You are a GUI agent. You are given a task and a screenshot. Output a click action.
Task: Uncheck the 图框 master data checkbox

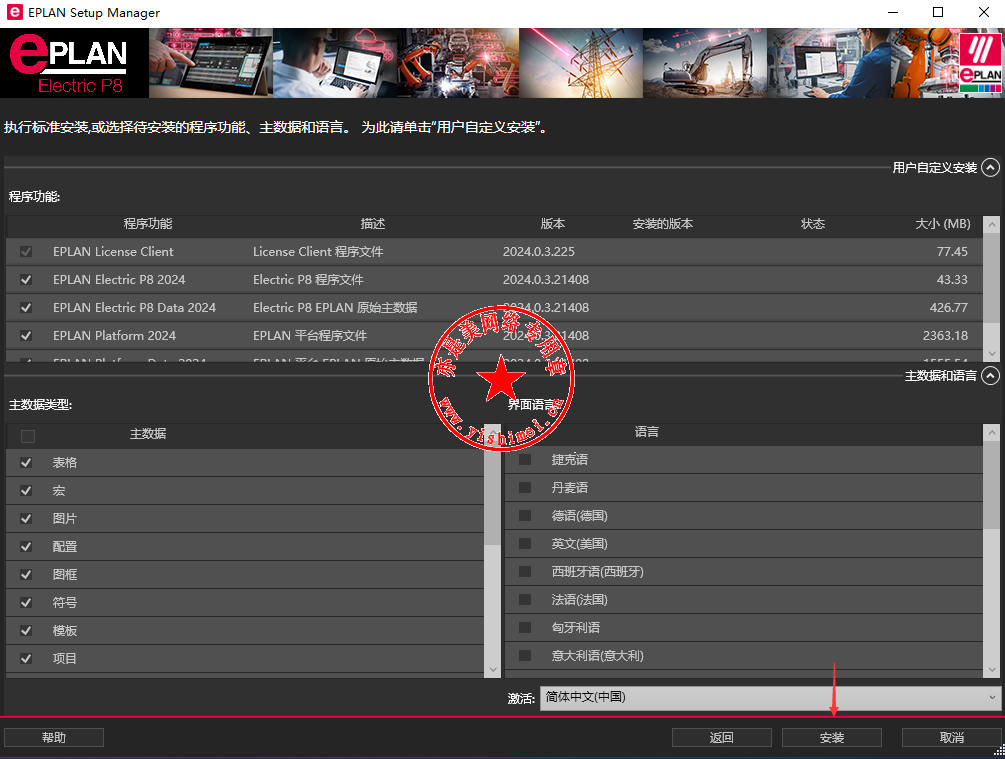(26, 574)
